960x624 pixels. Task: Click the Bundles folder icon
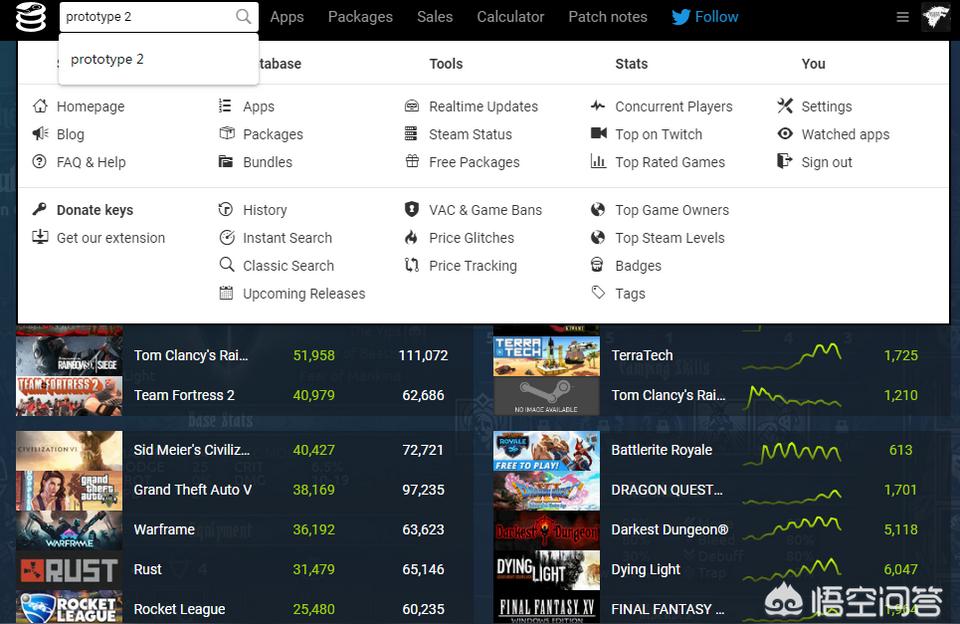pos(226,162)
